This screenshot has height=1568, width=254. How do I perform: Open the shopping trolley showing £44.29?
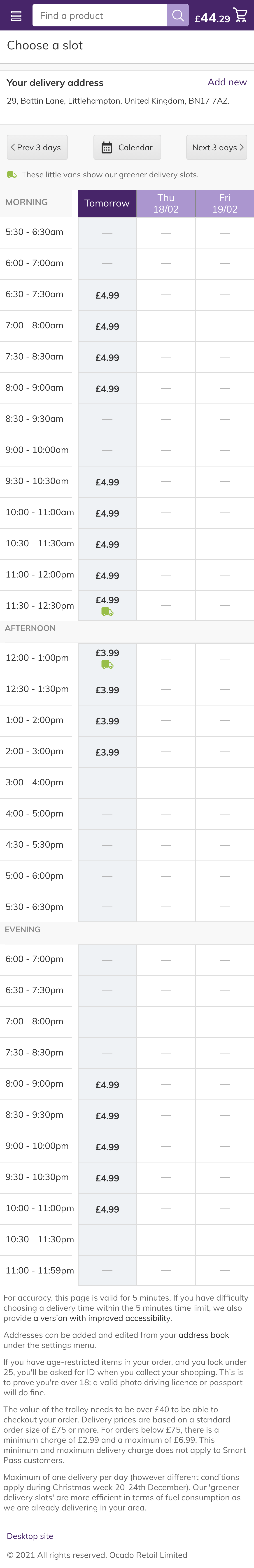click(x=240, y=16)
